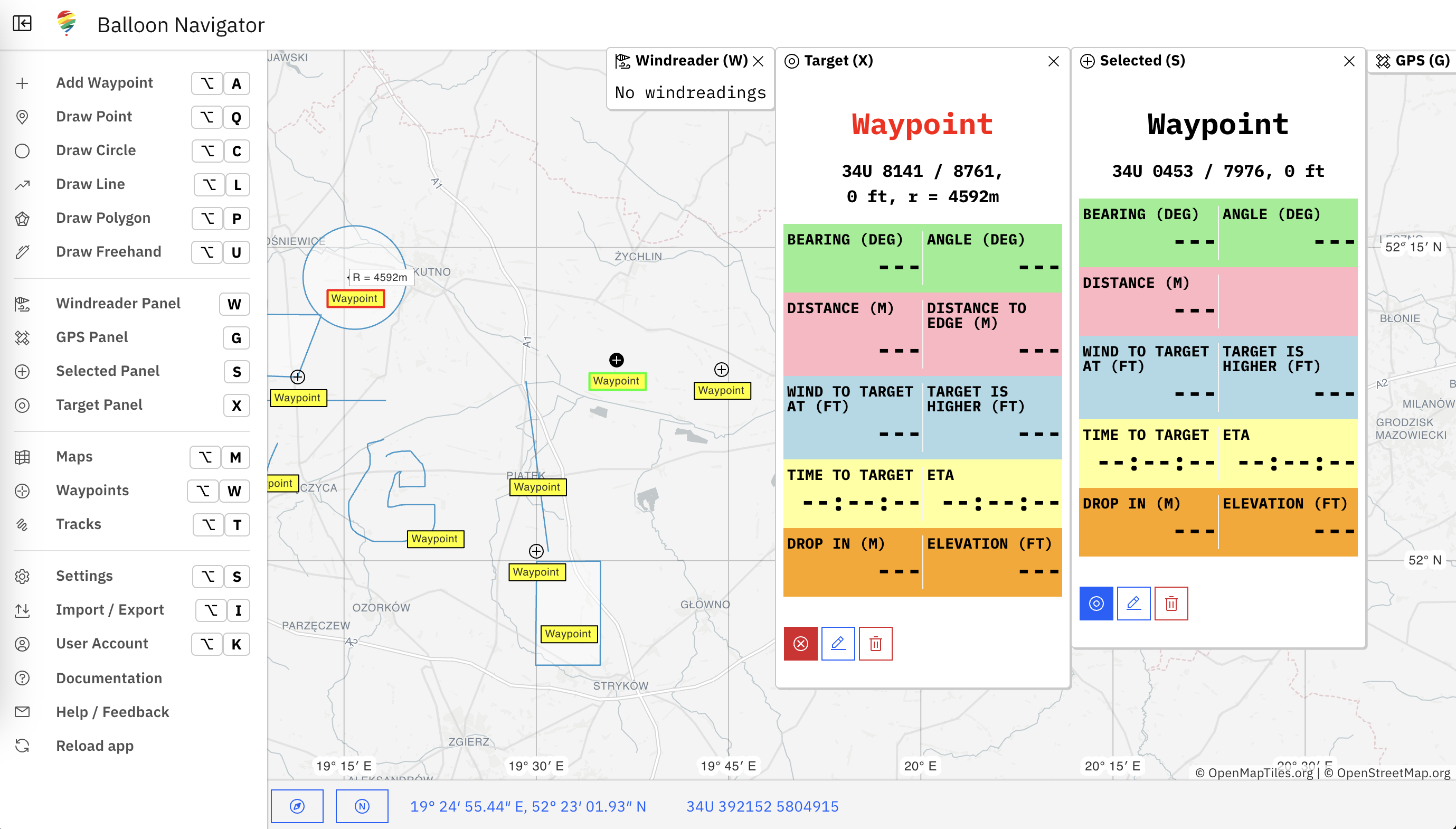Close the Windreader panel
This screenshot has height=829, width=1456.
tap(758, 61)
